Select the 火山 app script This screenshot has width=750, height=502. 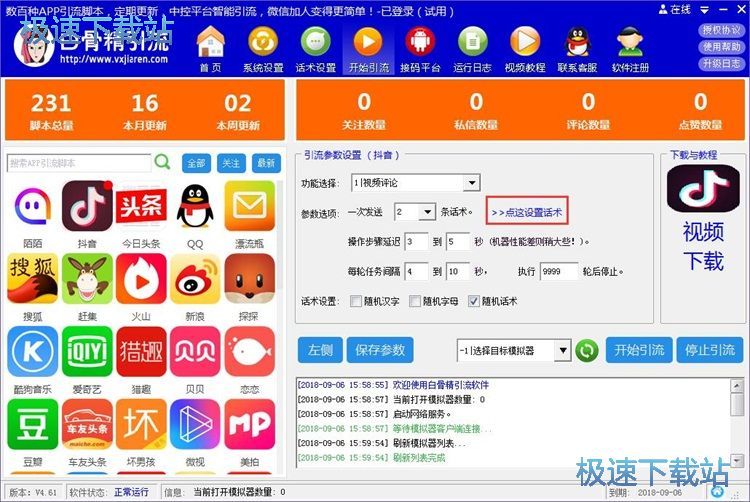click(141, 279)
